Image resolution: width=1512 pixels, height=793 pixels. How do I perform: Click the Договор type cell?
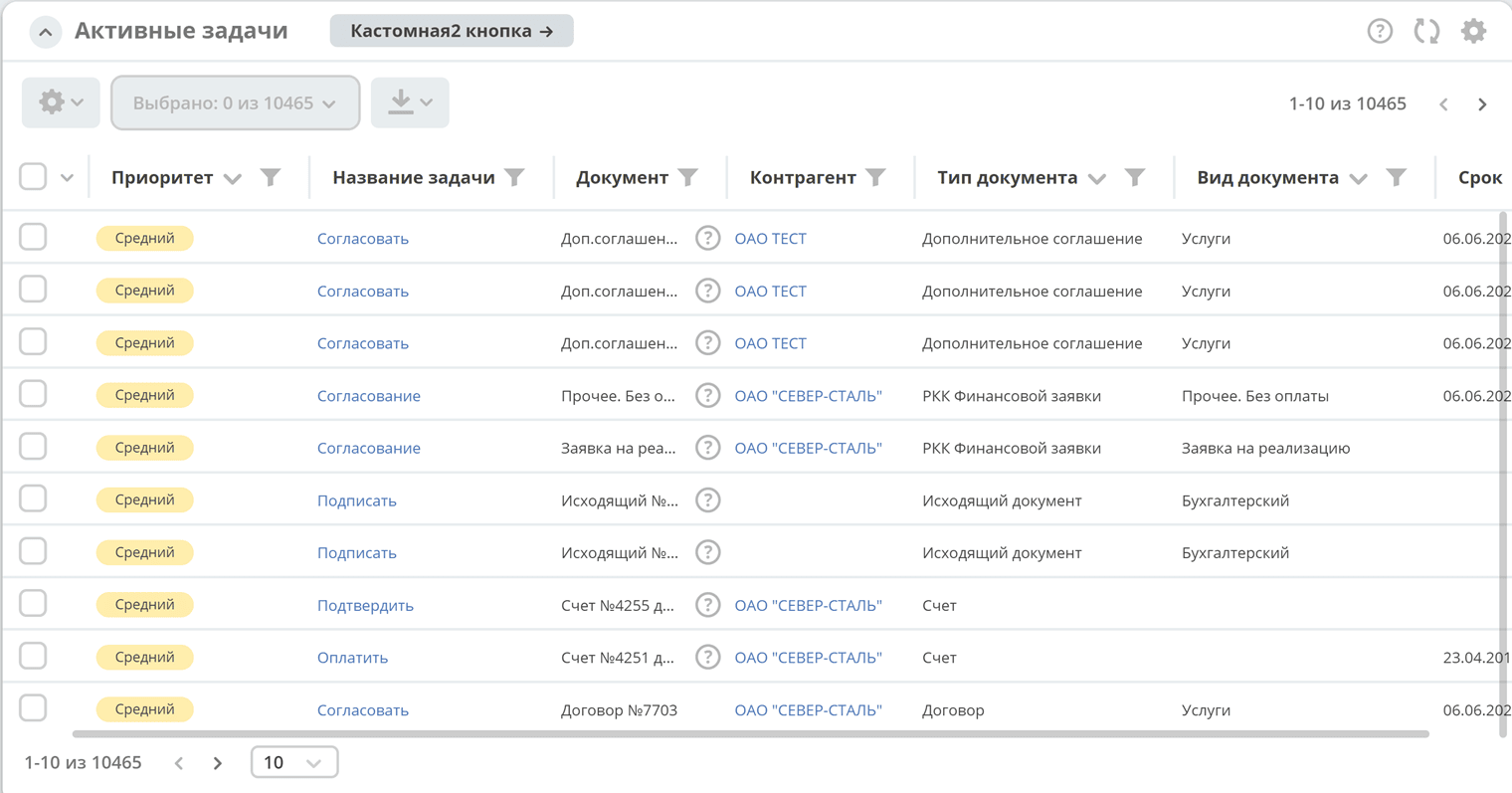pyautogui.click(x=953, y=710)
